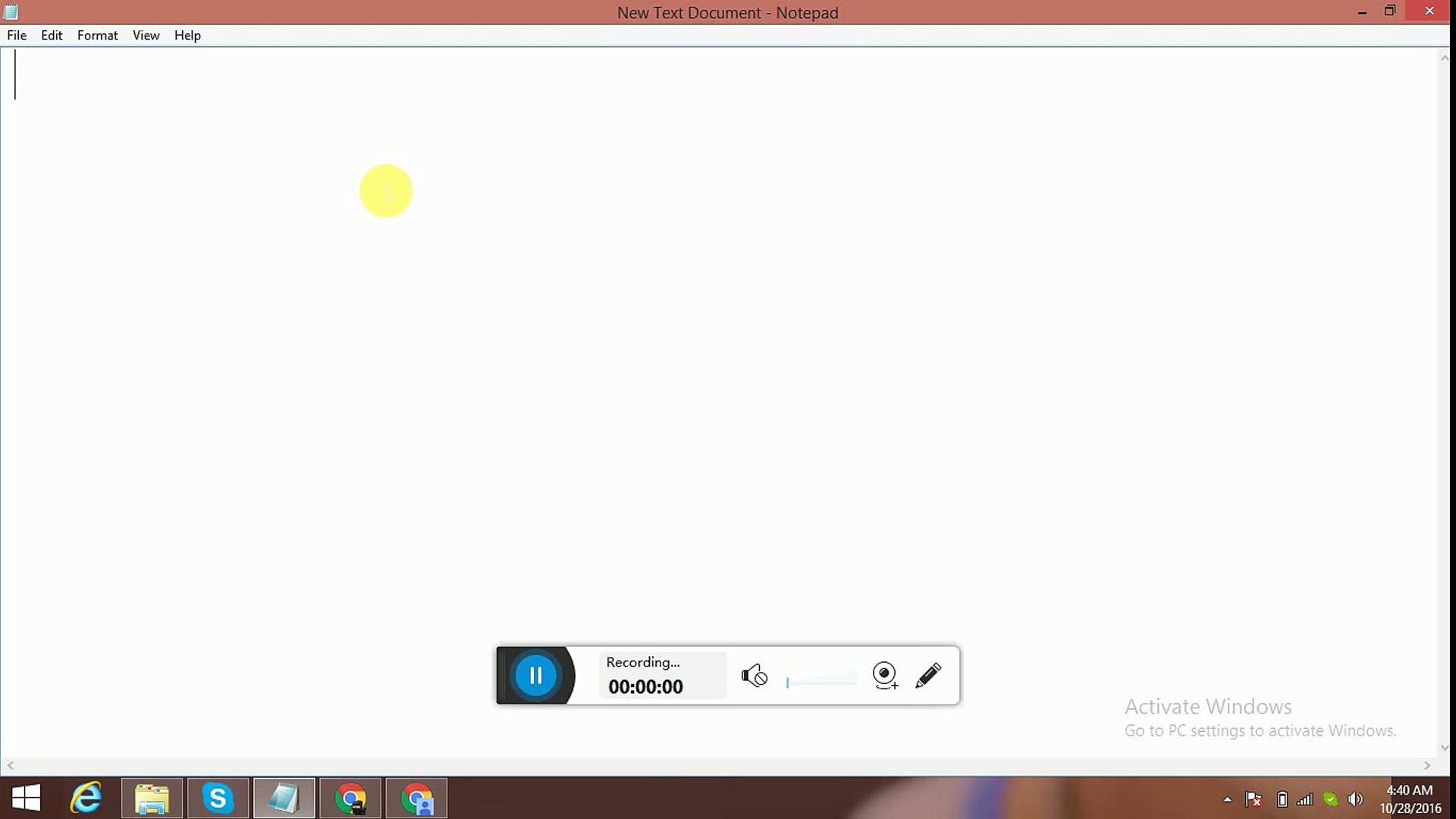Image resolution: width=1456 pixels, height=819 pixels.
Task: Click the system tray volume icon
Action: pos(1355,799)
